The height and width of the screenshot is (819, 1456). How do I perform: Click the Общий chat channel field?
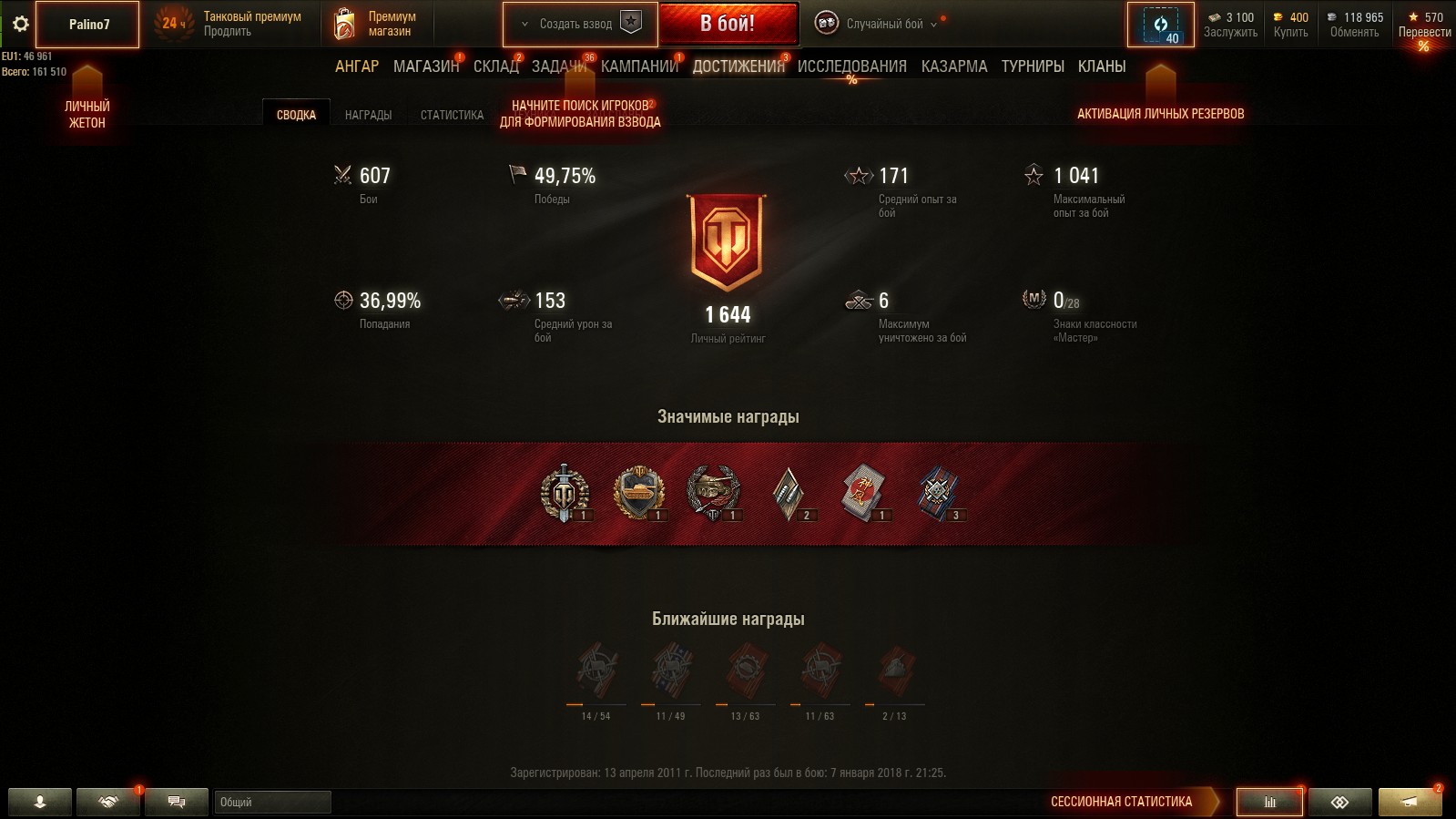(x=272, y=802)
